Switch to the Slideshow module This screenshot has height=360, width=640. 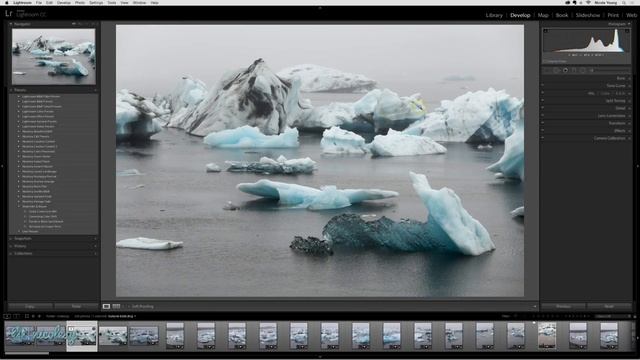coord(588,15)
